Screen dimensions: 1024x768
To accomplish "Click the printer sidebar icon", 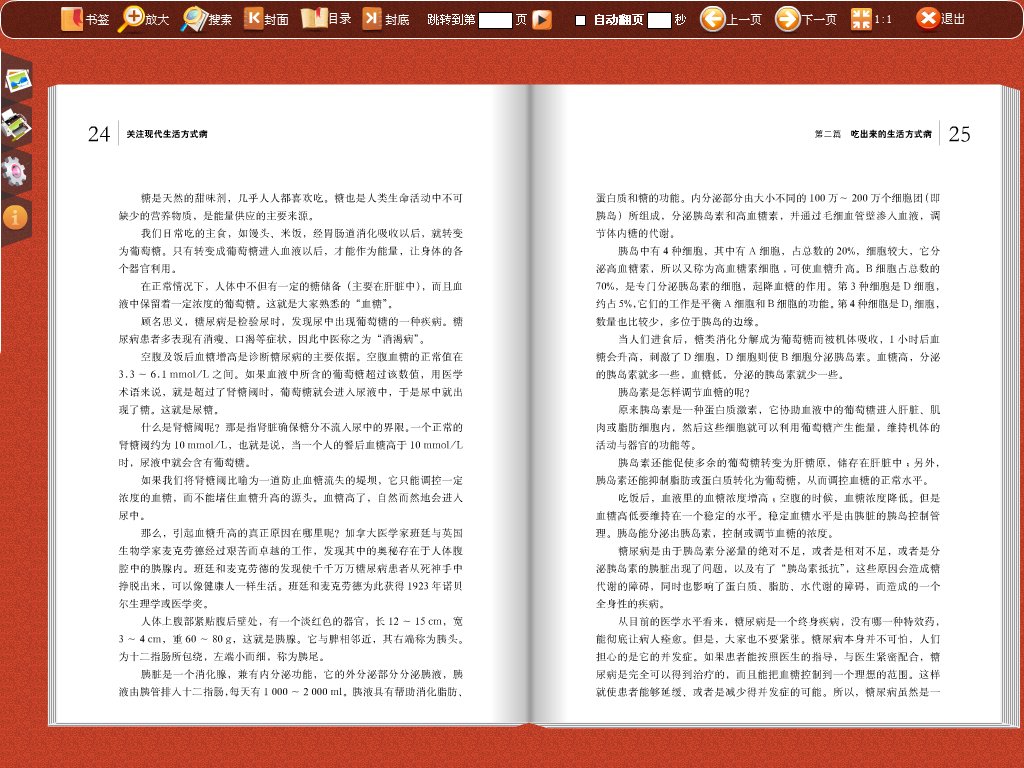I will coord(16,125).
